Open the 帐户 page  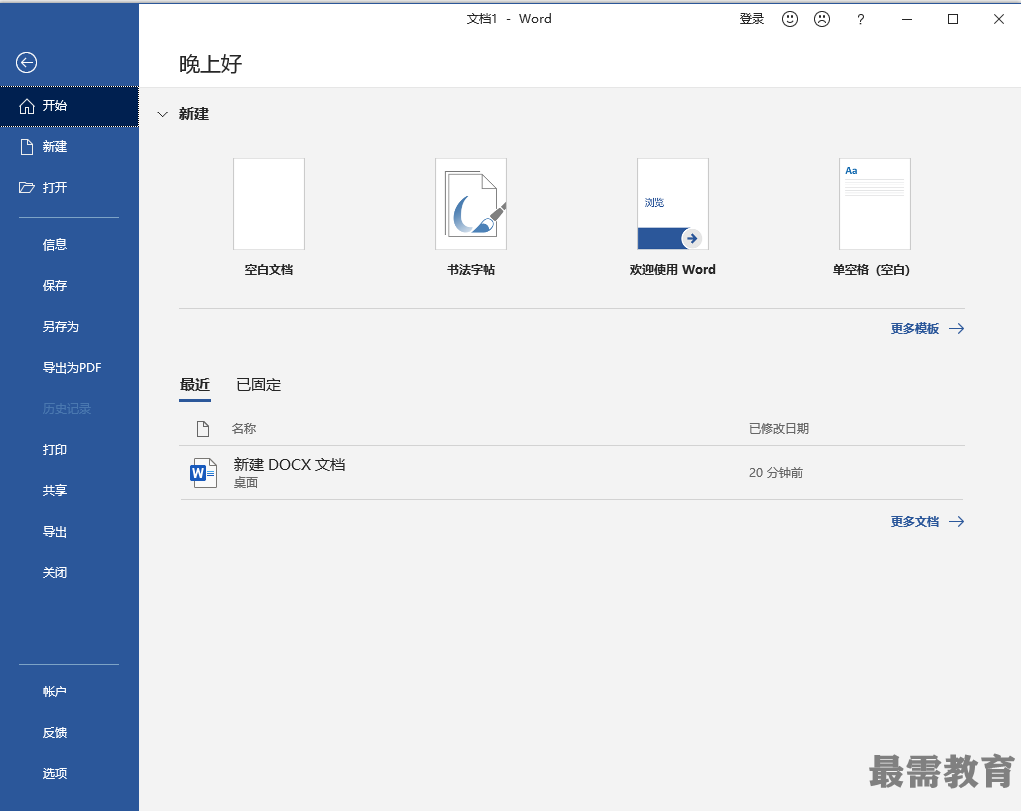coord(69,692)
